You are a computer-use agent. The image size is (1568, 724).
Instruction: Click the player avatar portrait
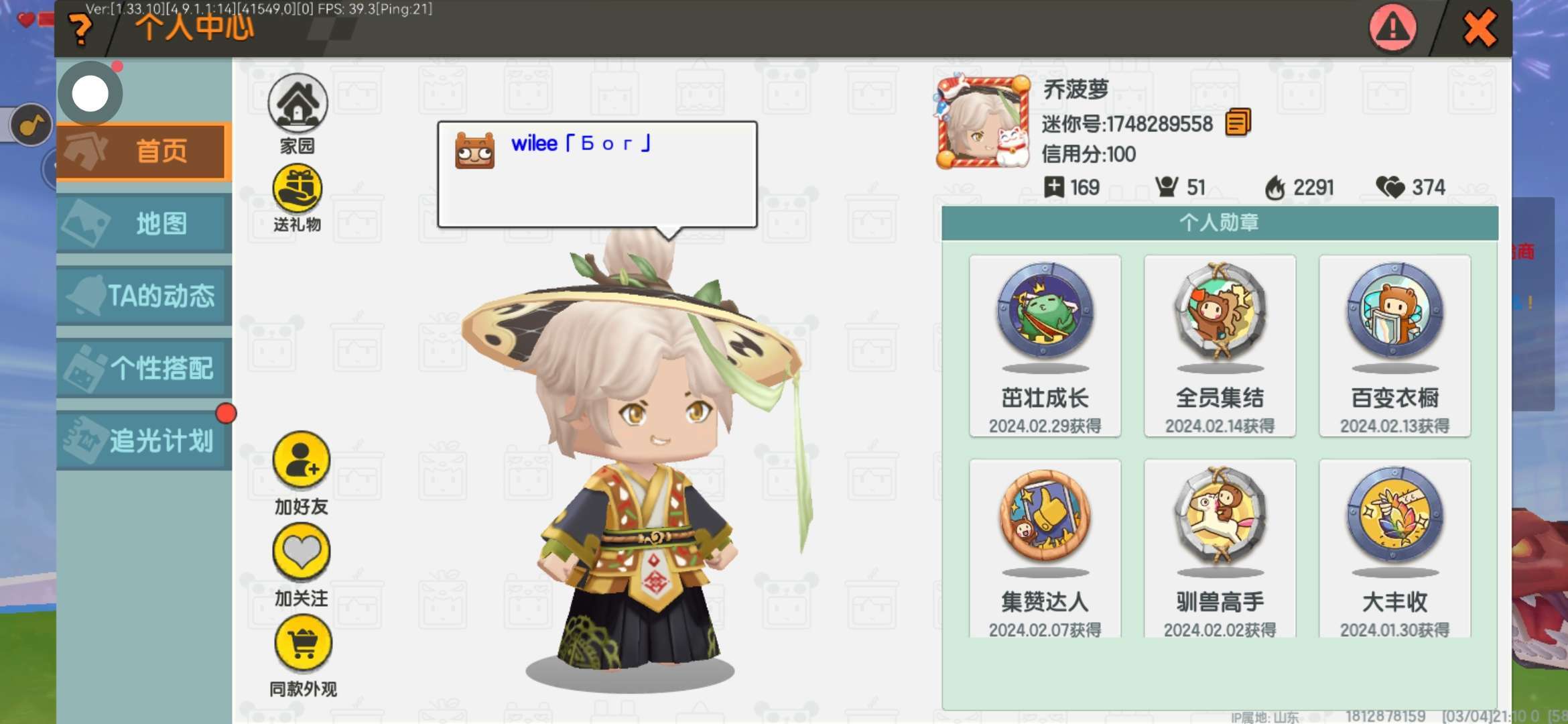point(983,121)
